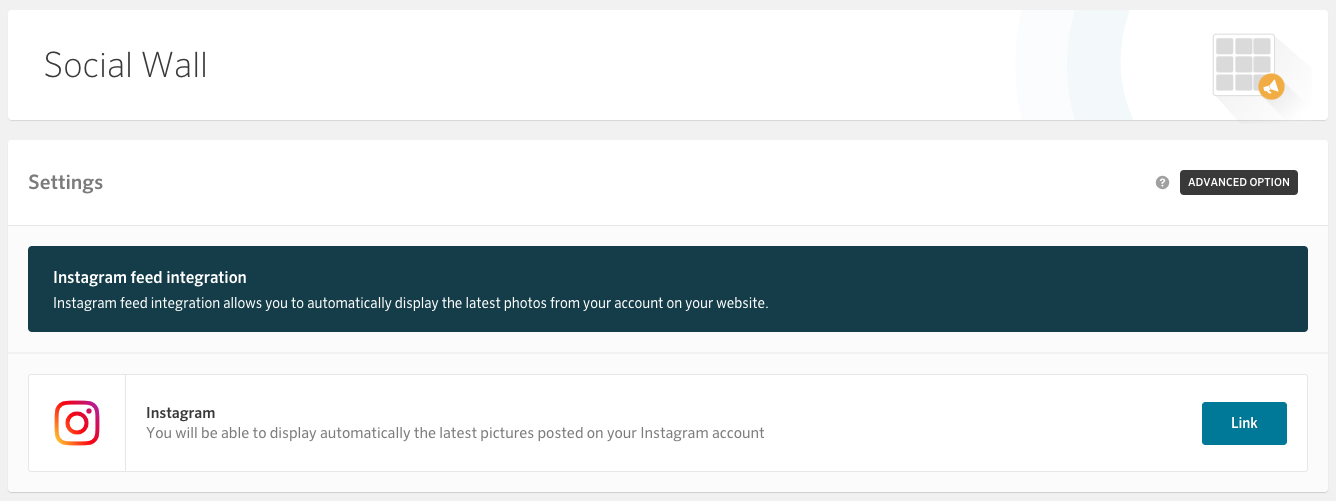
Task: Click the Settings section heading
Action: pyautogui.click(x=66, y=183)
